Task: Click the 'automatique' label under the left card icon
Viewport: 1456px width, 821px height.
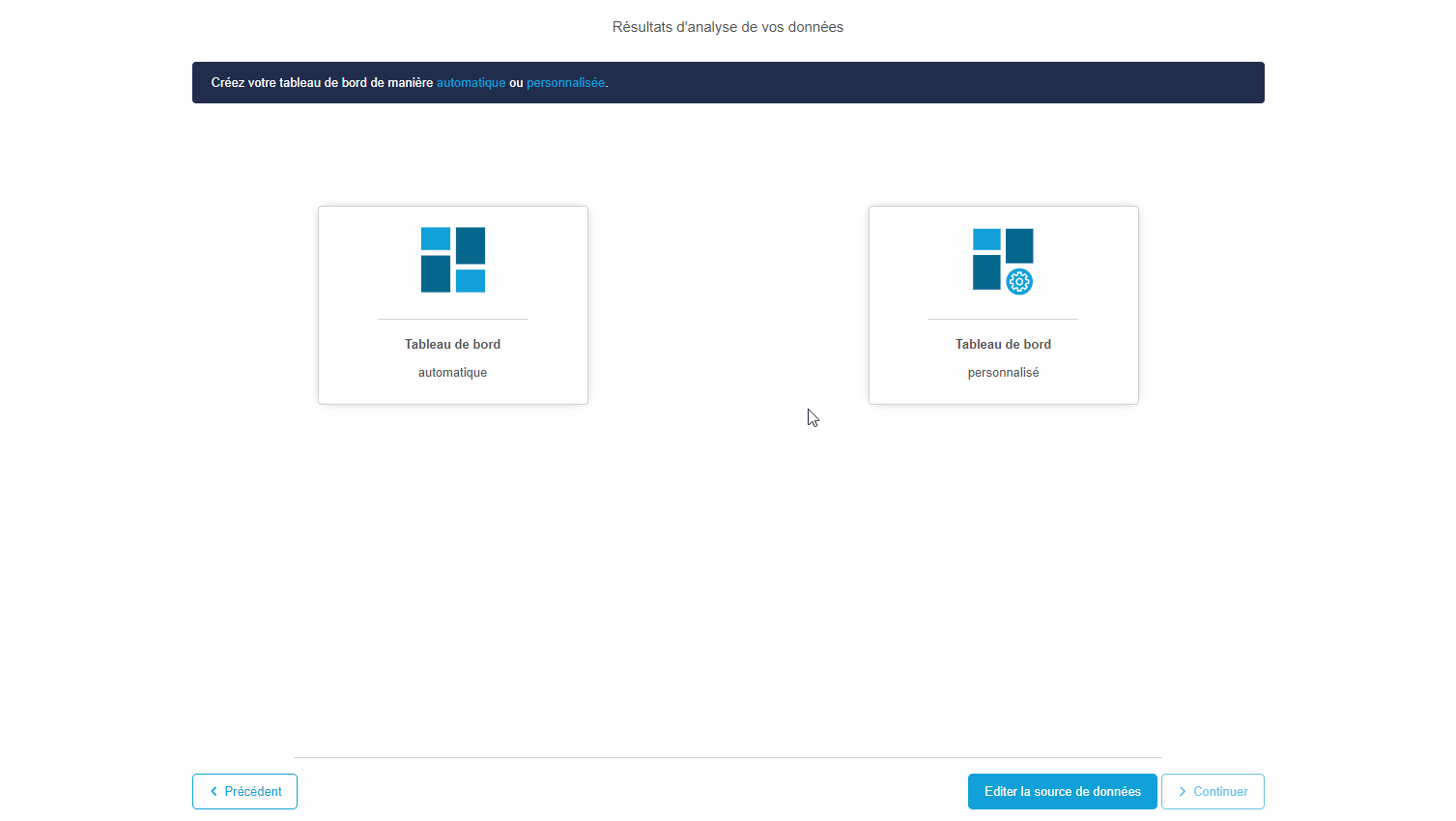Action: (452, 372)
